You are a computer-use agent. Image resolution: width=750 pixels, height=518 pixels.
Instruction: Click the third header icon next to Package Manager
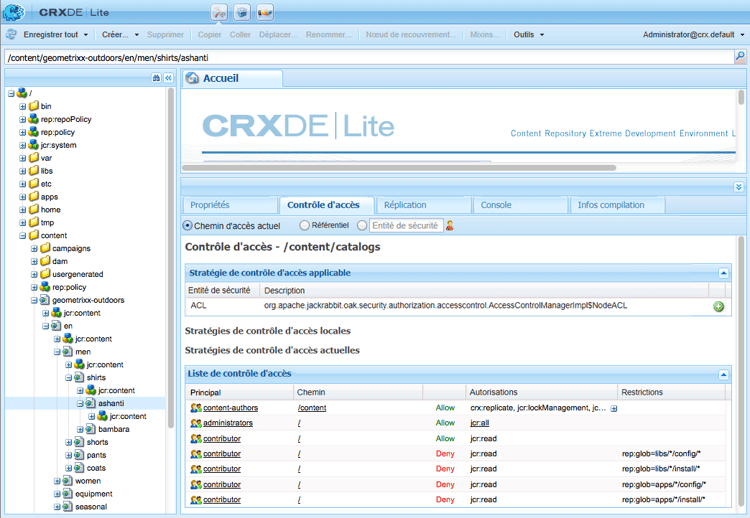[x=265, y=12]
